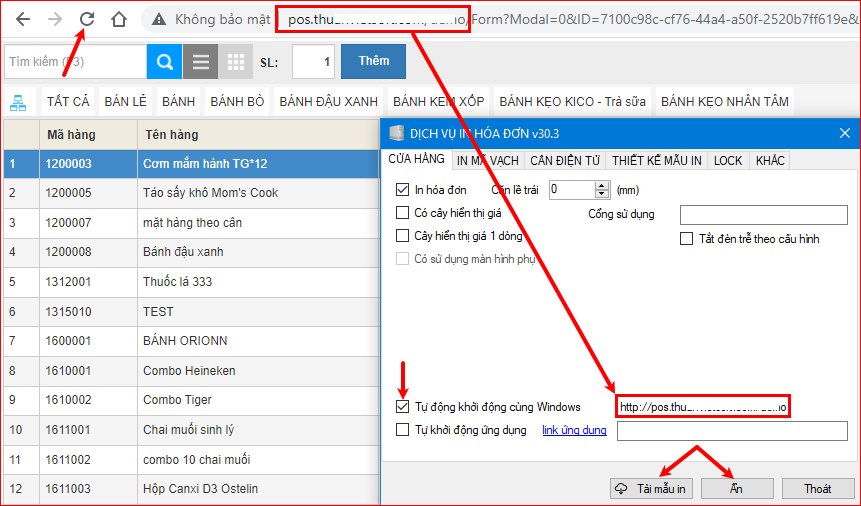Open the 'link ứng dụng' hyperlink
The image size is (861, 506).
tap(574, 431)
